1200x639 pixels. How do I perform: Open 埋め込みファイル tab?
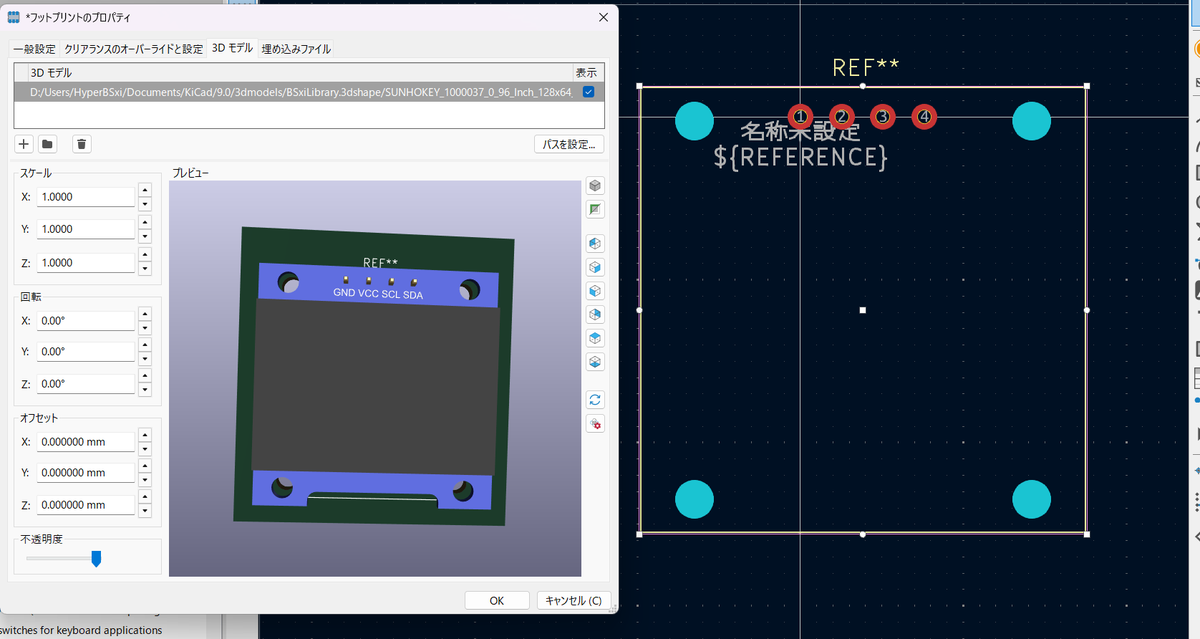pyautogui.click(x=296, y=48)
